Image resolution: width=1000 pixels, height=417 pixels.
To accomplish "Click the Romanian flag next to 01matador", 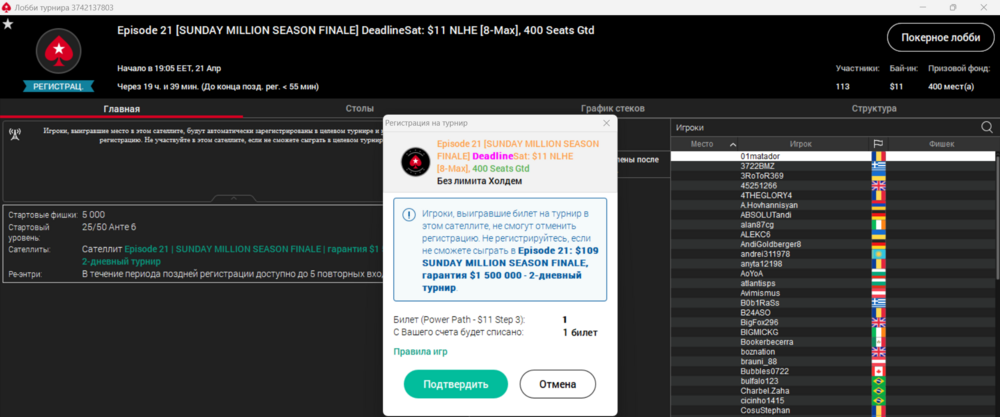I will click(878, 156).
